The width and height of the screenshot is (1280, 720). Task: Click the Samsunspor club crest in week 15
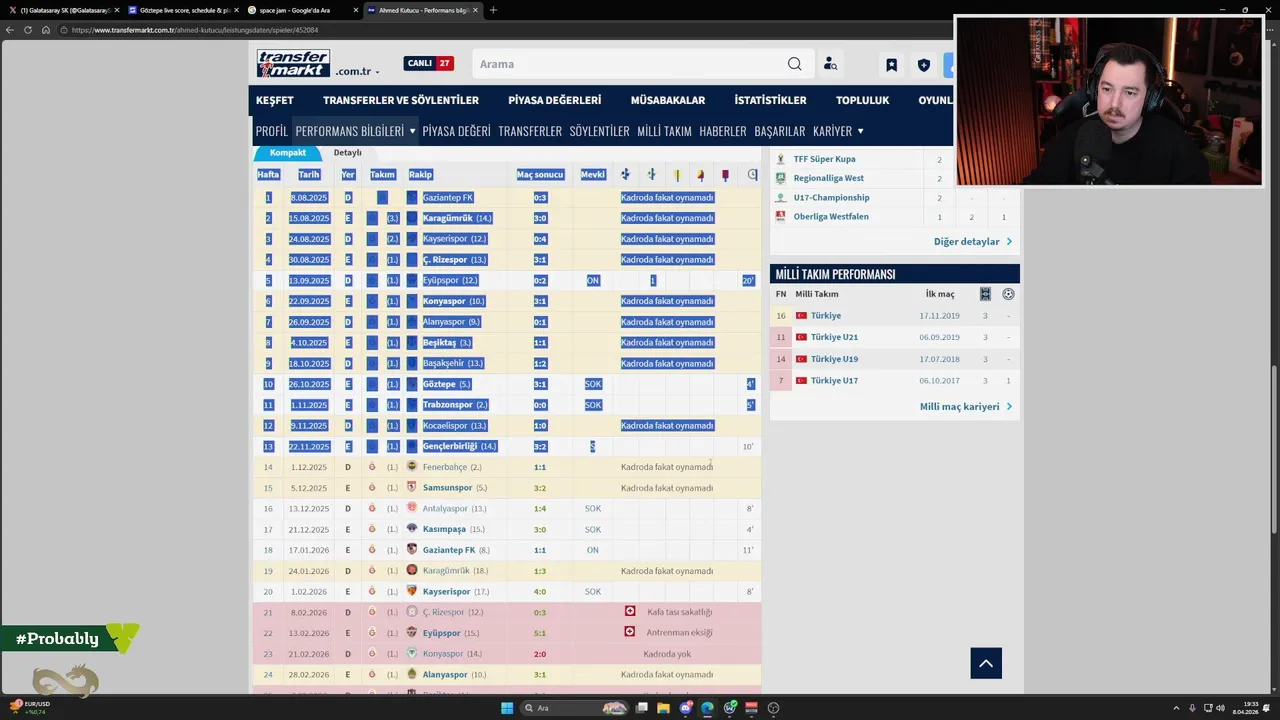coord(411,488)
